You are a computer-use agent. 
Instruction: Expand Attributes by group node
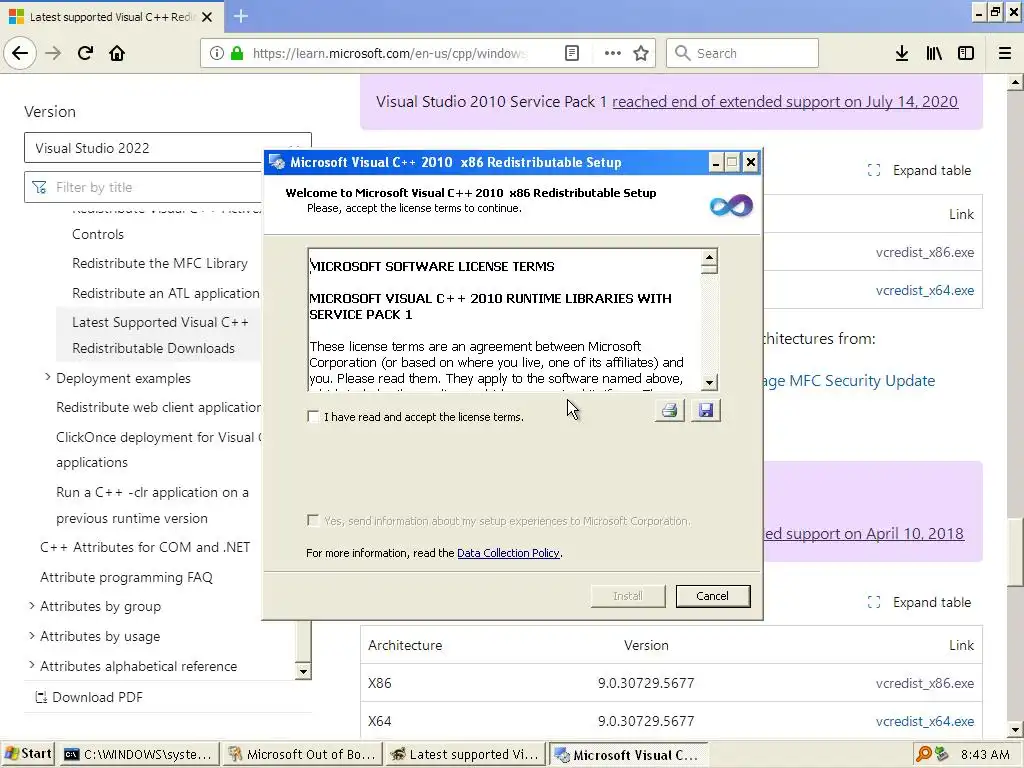coord(31,606)
